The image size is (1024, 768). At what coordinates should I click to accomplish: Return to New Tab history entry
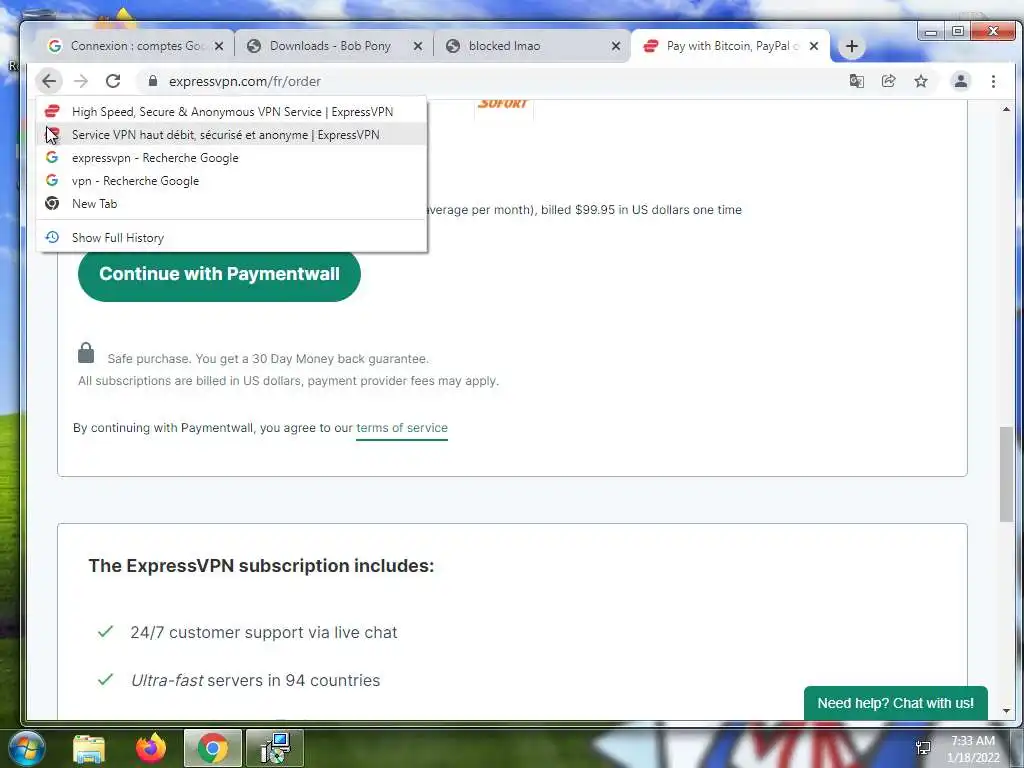[232, 203]
